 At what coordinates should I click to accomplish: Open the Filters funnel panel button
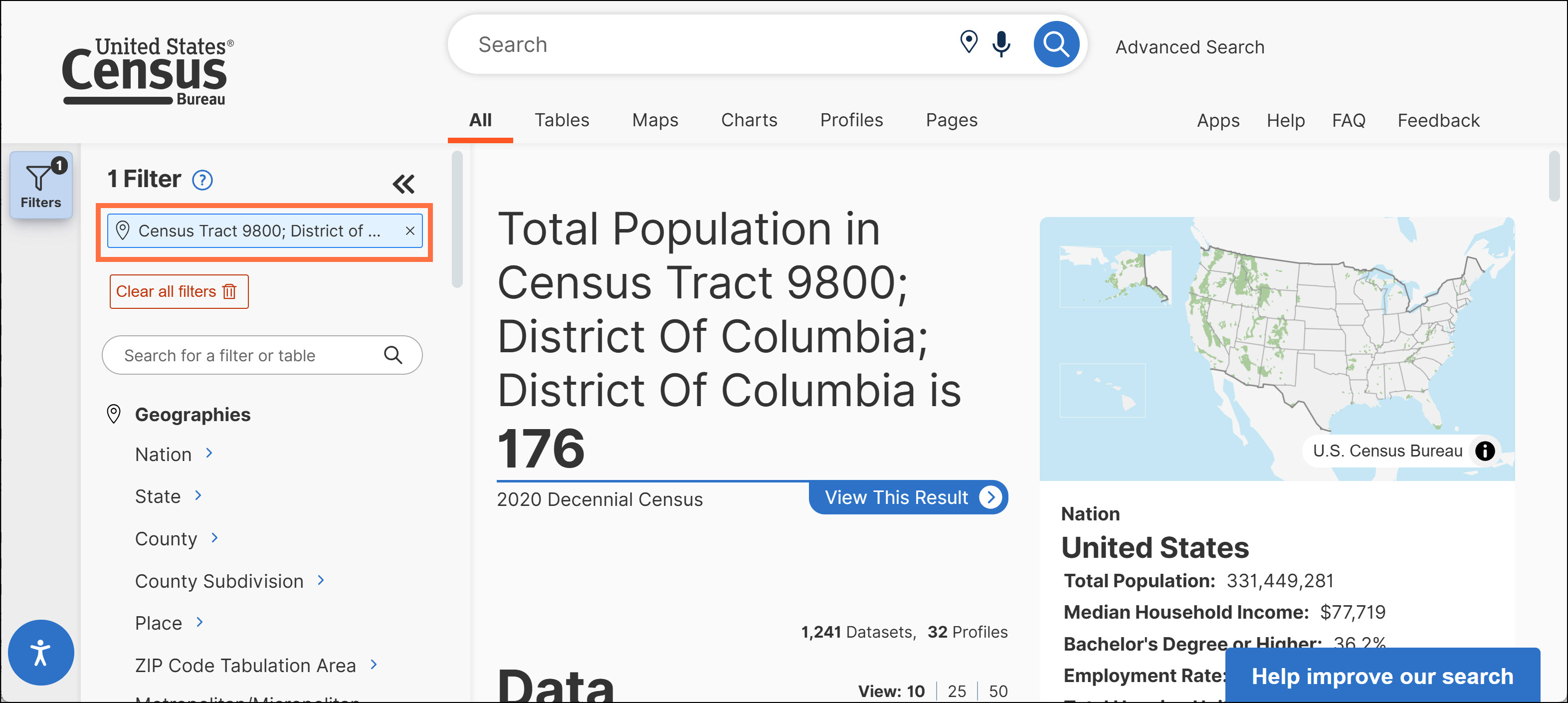[x=41, y=185]
